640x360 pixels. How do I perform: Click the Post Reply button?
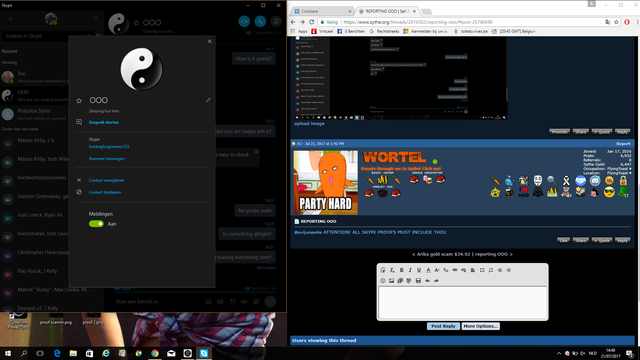pyautogui.click(x=443, y=326)
